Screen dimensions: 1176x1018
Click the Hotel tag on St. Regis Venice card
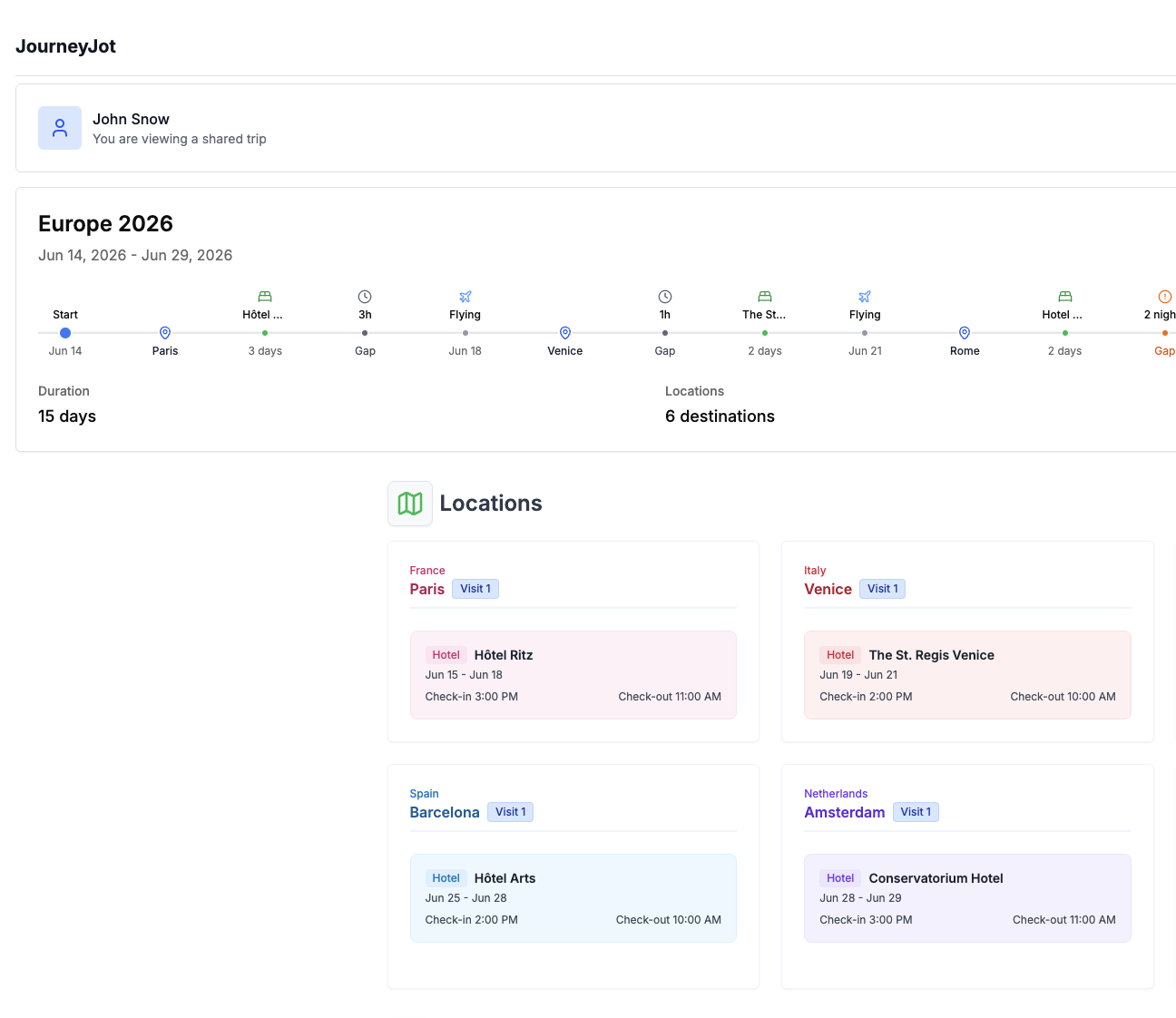tap(840, 655)
